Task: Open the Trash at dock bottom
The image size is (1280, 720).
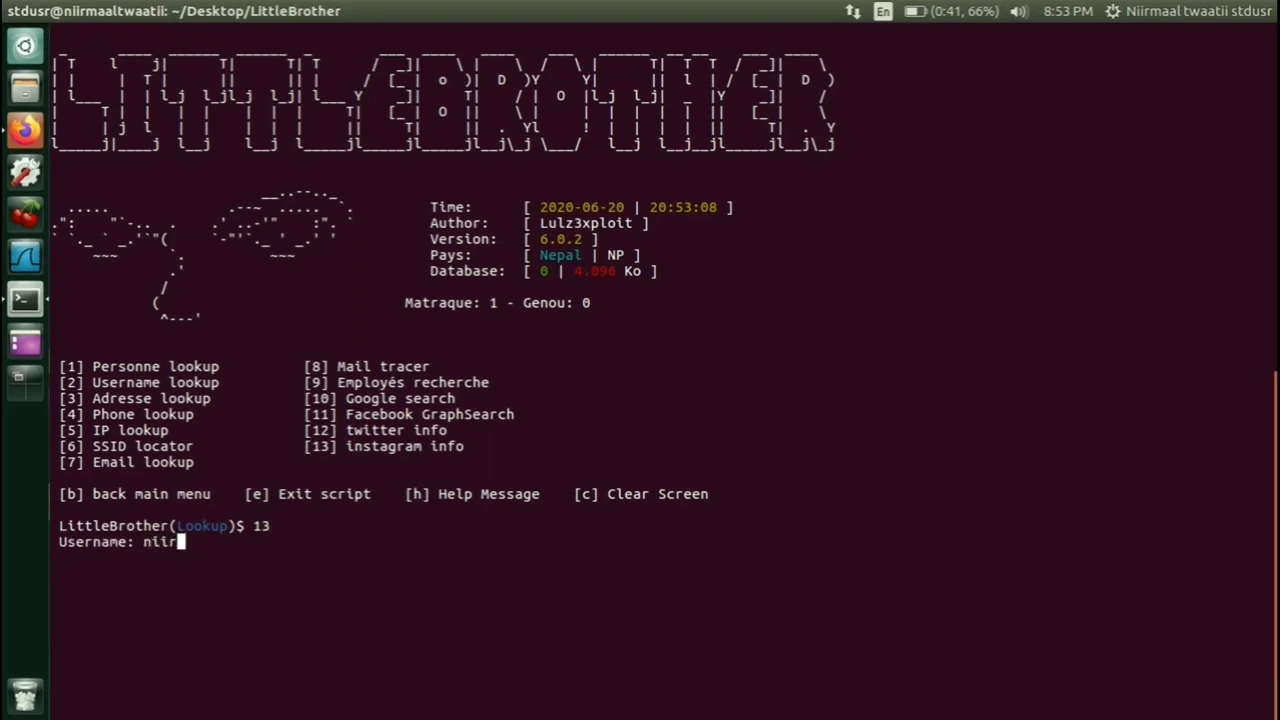Action: click(x=25, y=694)
